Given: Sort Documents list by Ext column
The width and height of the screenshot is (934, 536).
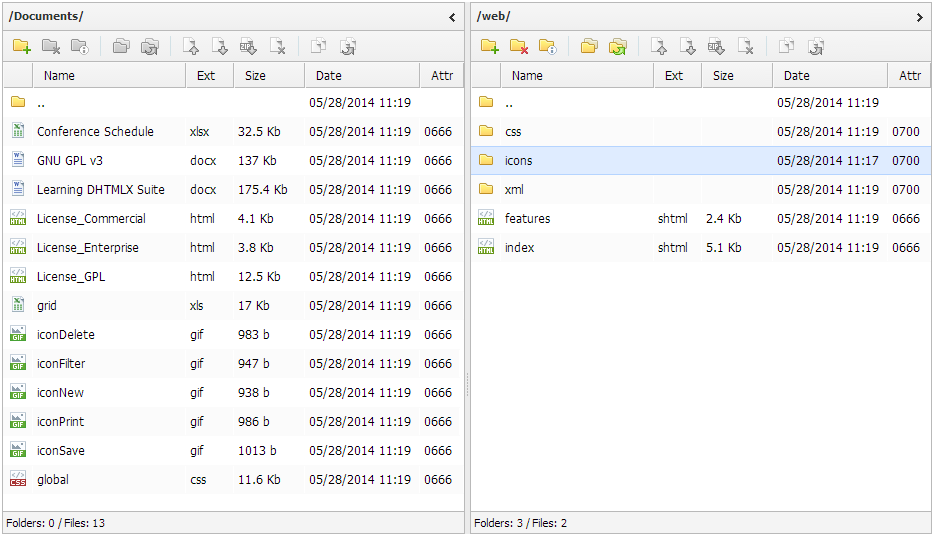Looking at the screenshot, I should pos(210,76).
